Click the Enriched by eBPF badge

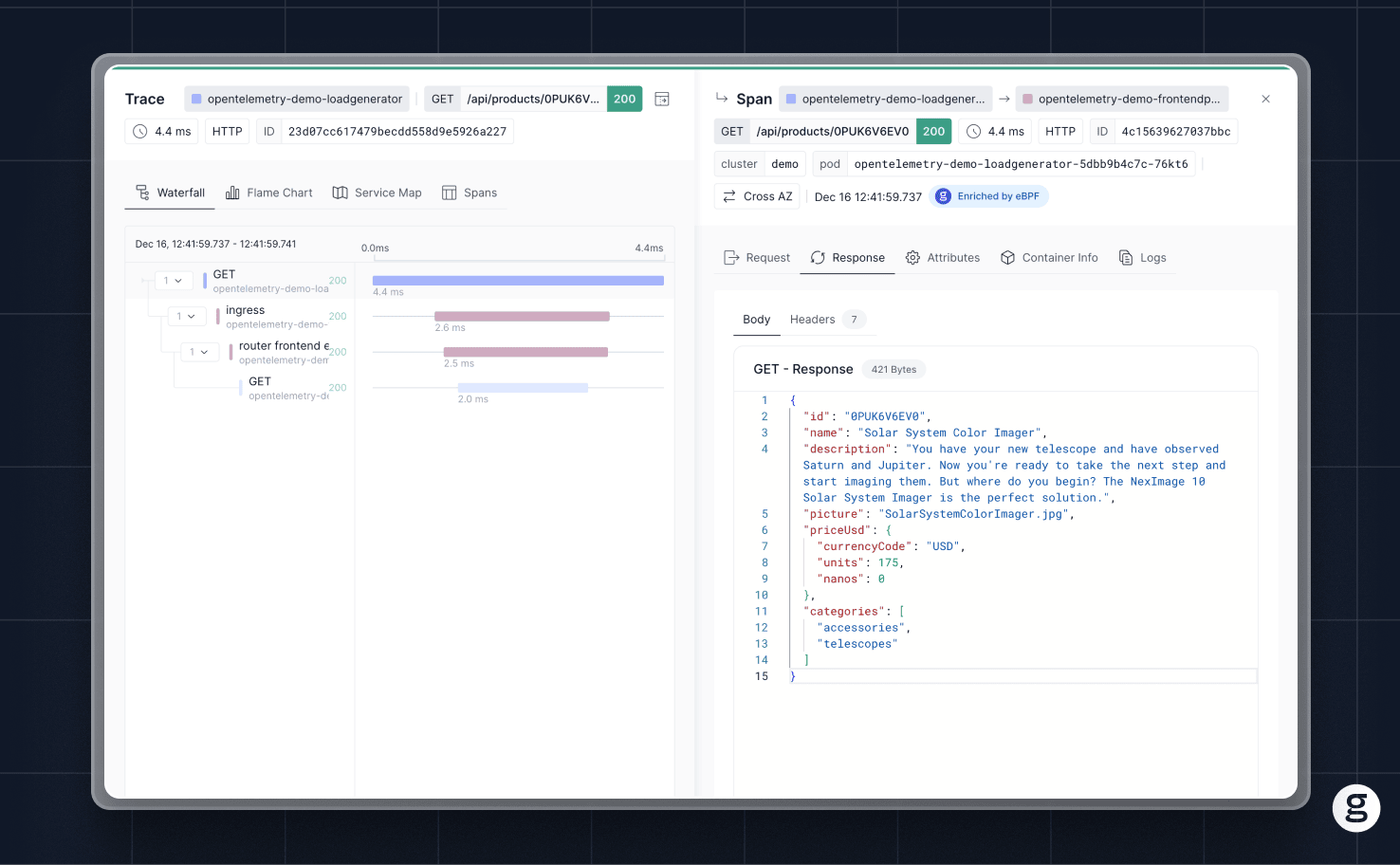(989, 196)
